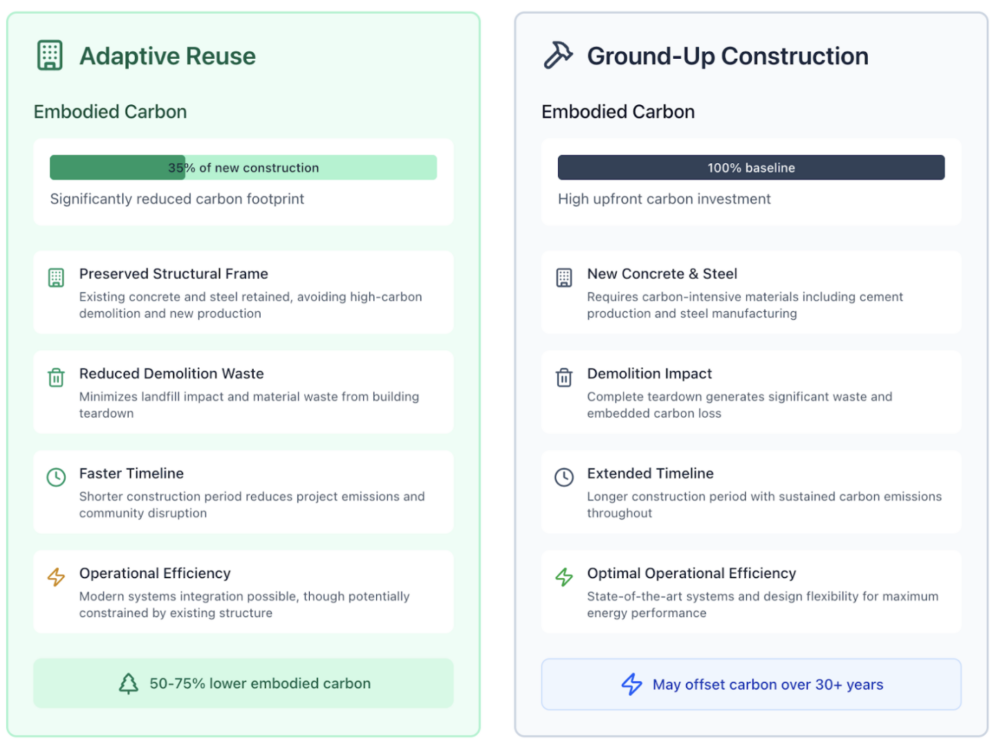Click the Reduced Demolition Waste trash icon
Viewport: 1000px width, 747px height.
tap(56, 377)
